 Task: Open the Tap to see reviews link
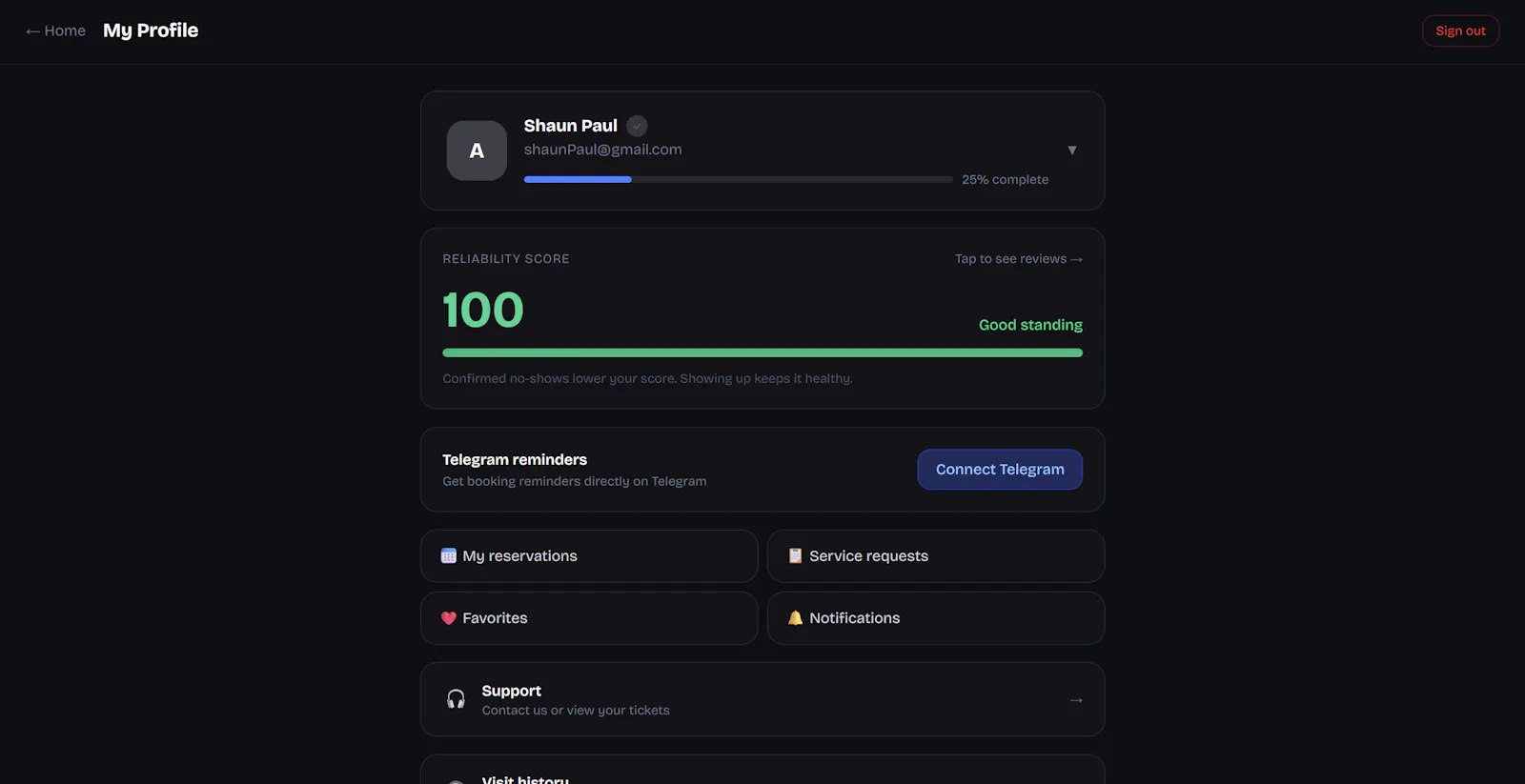[1019, 259]
